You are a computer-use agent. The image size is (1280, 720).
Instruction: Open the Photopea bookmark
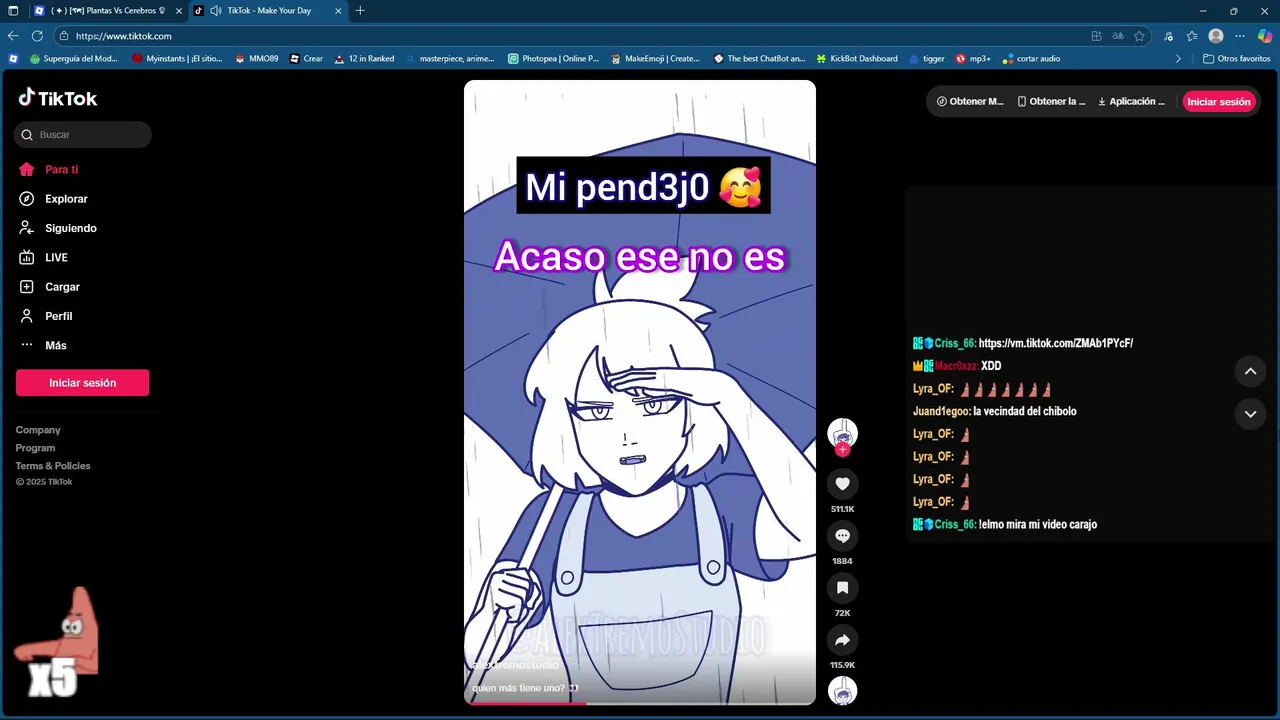pyautogui.click(x=554, y=59)
